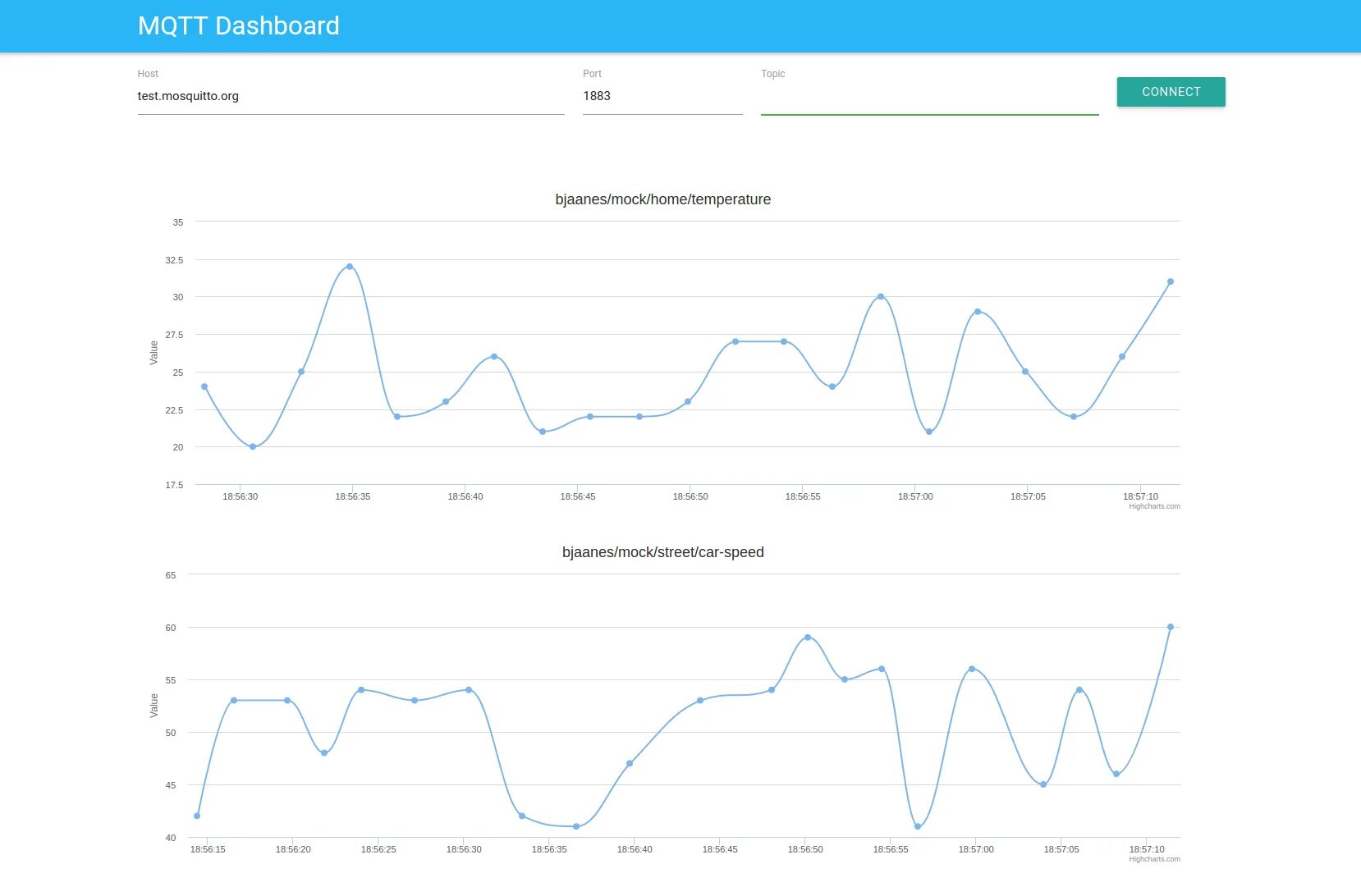Click first car-speed data point at value 42

197,816
